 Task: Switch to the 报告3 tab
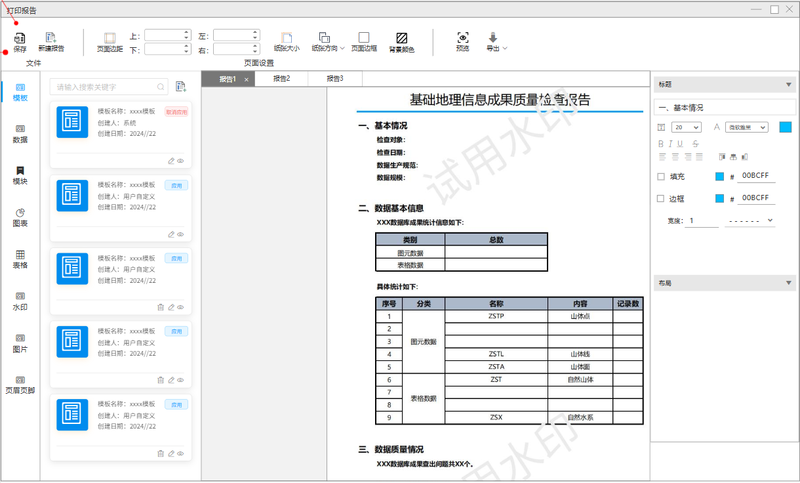click(335, 79)
